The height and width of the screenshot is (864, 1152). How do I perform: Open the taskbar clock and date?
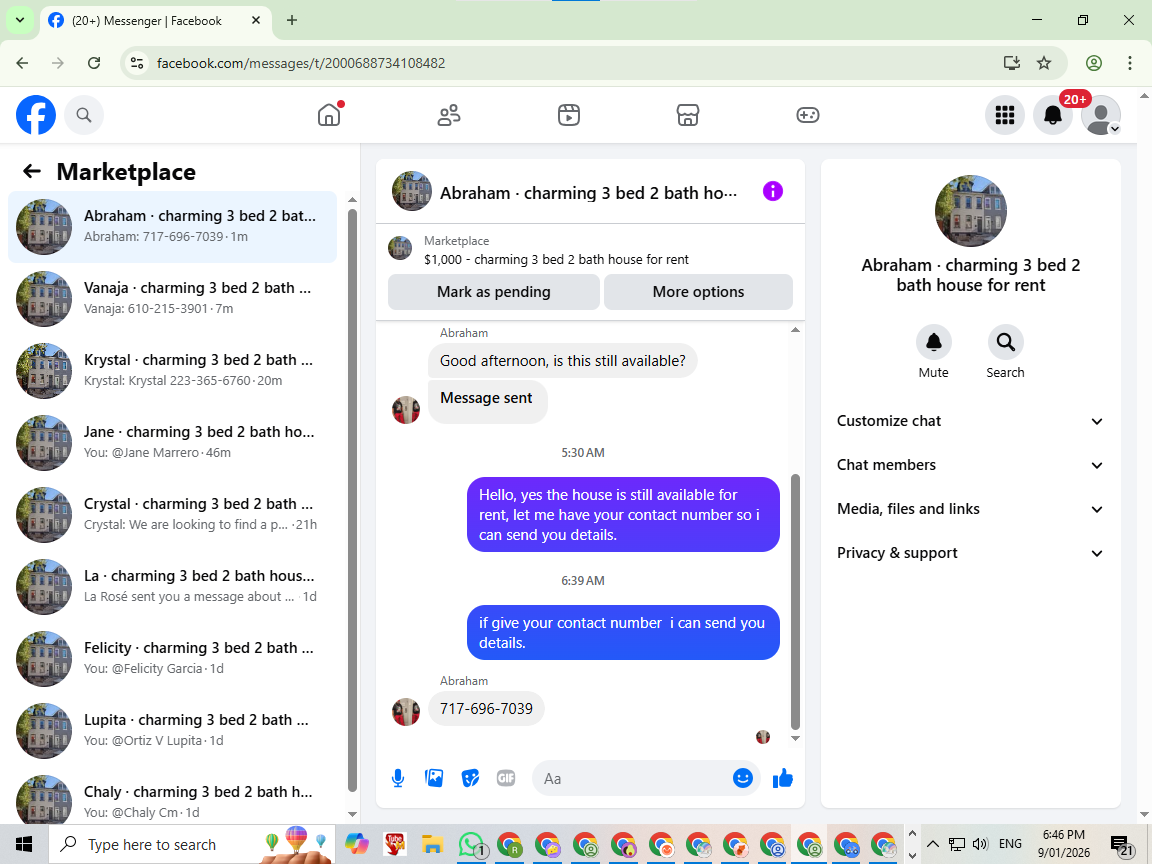pyautogui.click(x=1064, y=844)
